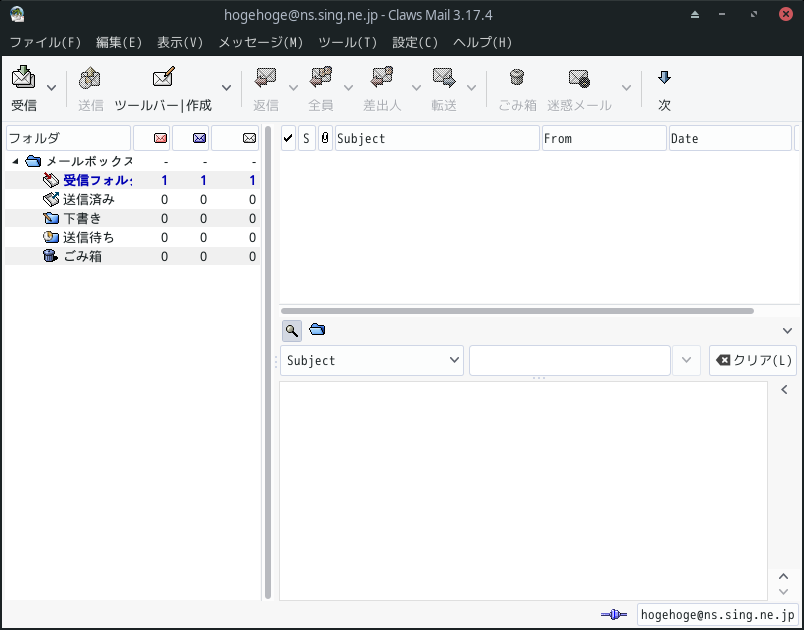The width and height of the screenshot is (804, 630).
Task: Click the chevron above the クリア(L) button
Action: pyautogui.click(x=788, y=331)
